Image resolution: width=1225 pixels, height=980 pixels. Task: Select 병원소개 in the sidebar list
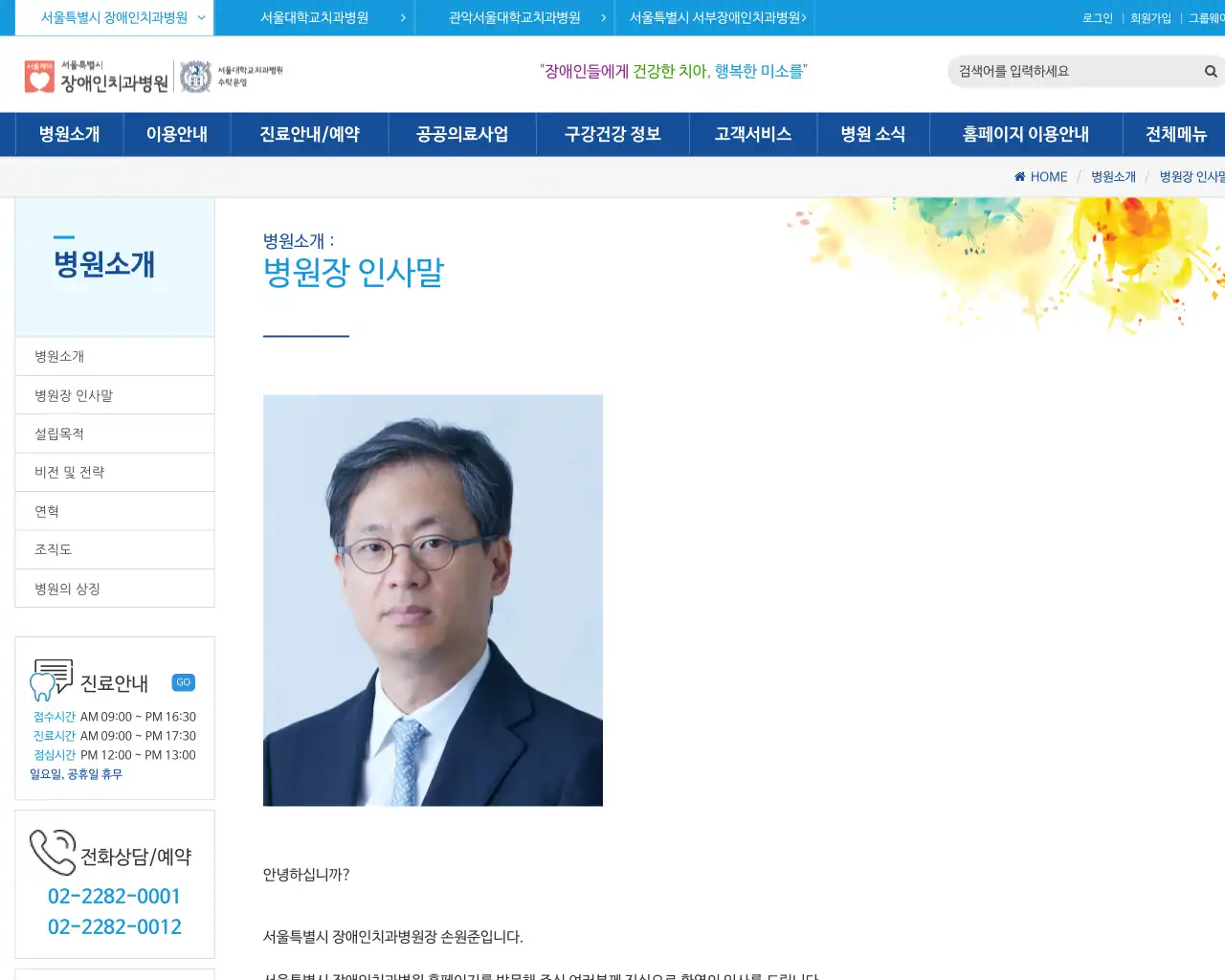click(115, 356)
